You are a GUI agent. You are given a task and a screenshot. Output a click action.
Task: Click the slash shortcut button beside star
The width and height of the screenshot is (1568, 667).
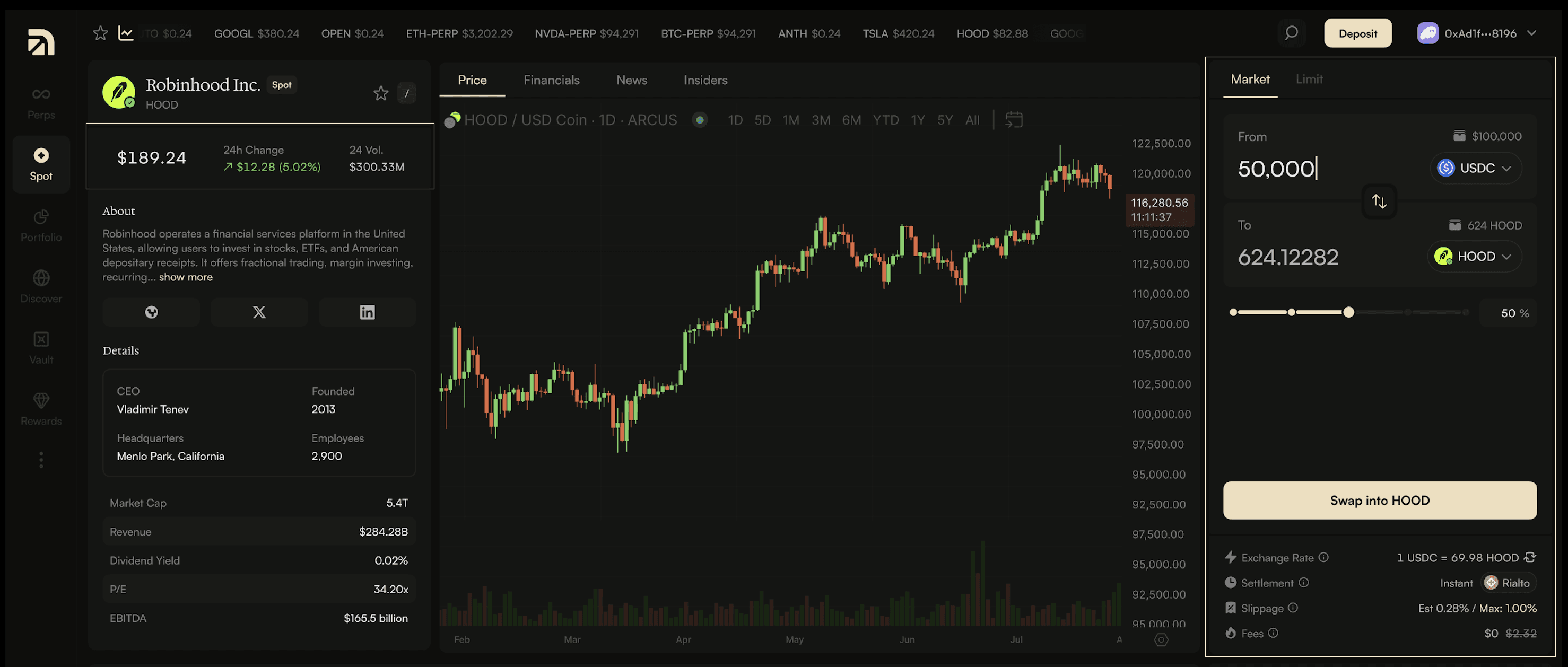[406, 93]
